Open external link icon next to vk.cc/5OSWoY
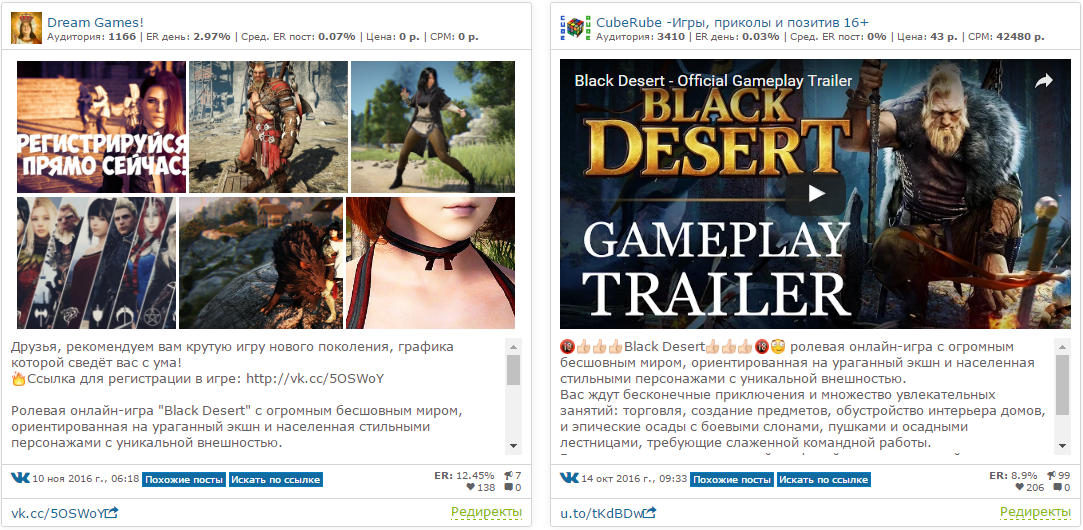This screenshot has height=530, width=1083. [x=111, y=513]
